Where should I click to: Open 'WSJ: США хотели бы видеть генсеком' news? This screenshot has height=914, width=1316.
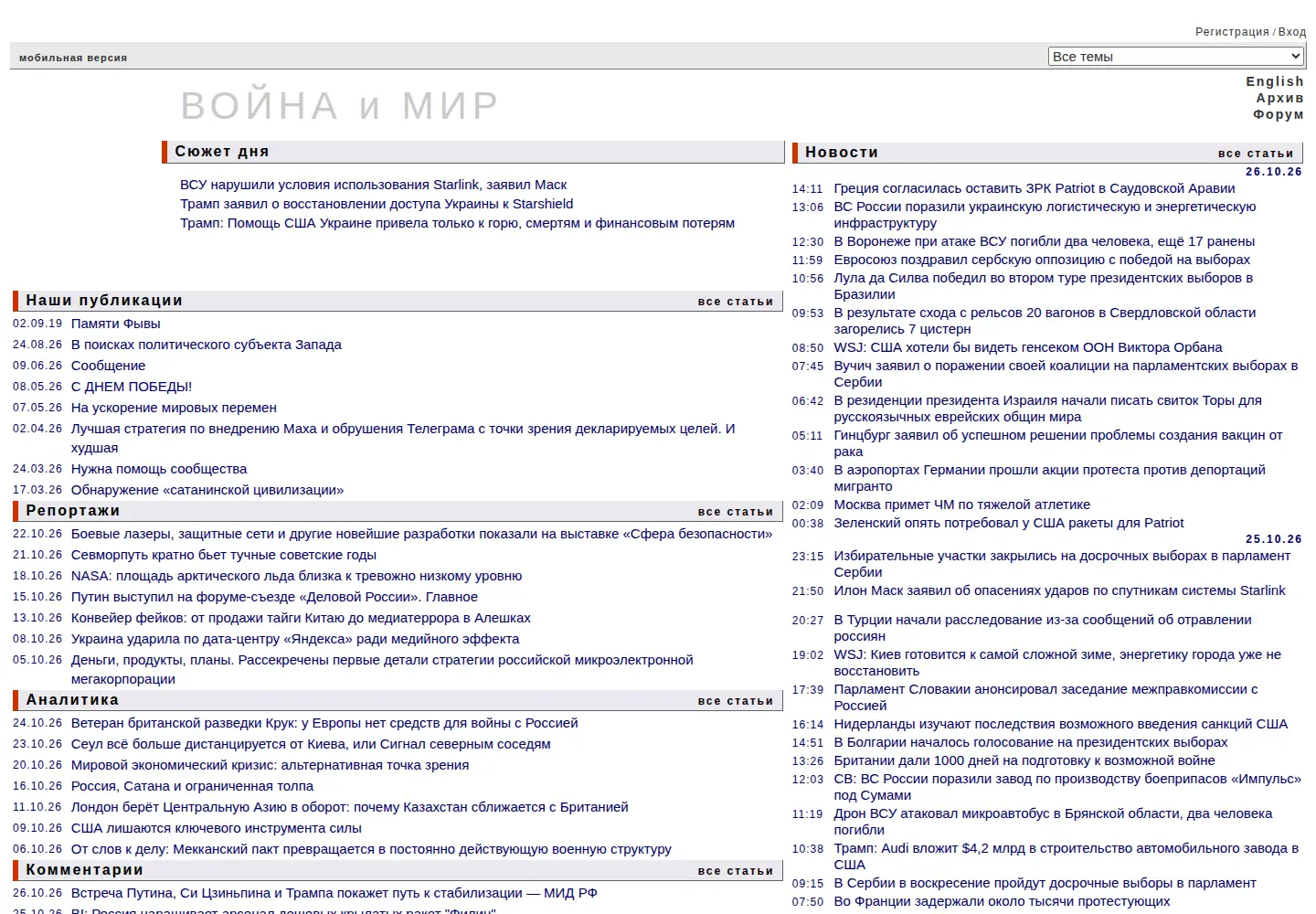(x=1028, y=347)
